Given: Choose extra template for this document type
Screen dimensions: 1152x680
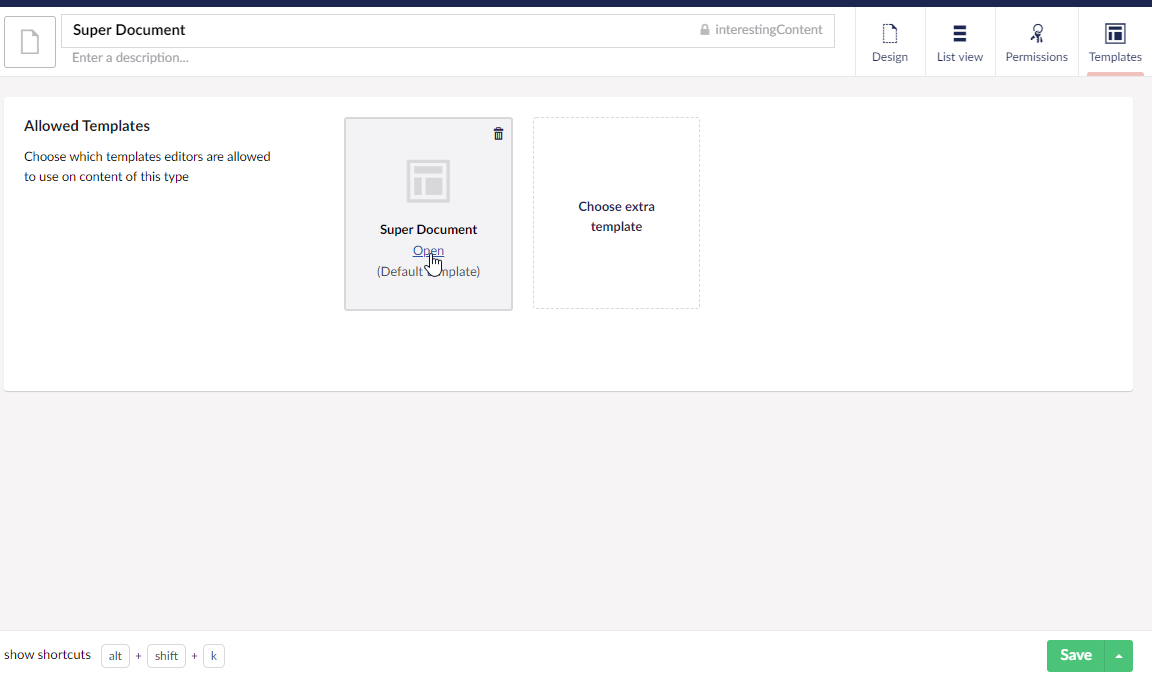Looking at the screenshot, I should click(616, 213).
